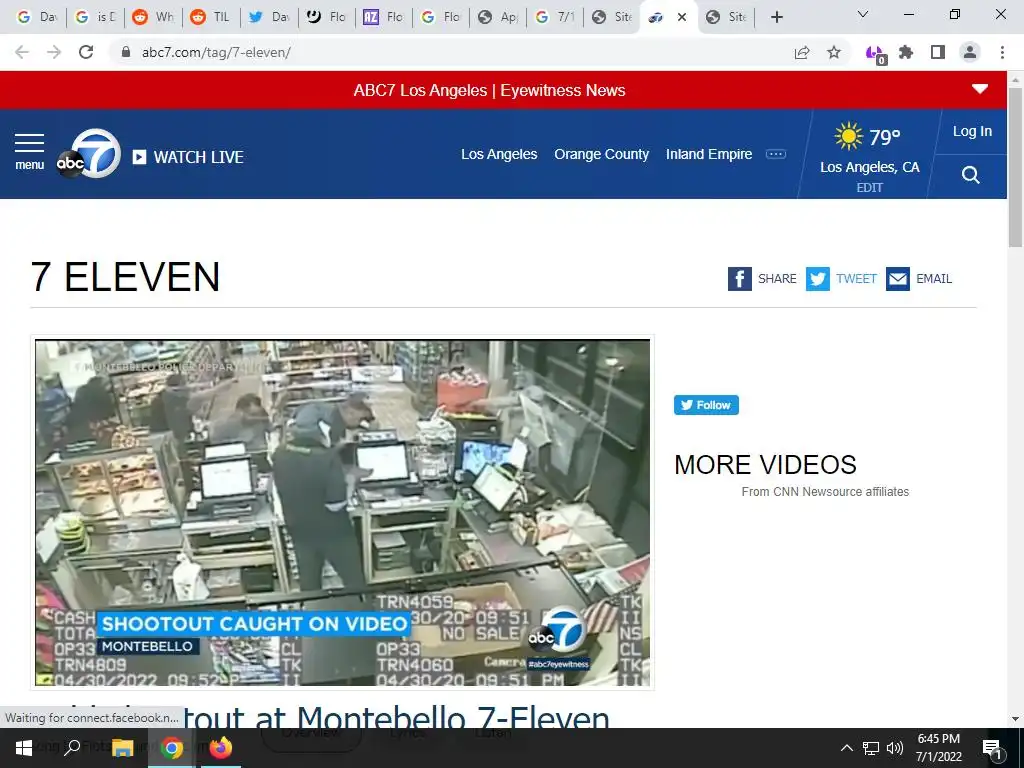Click the purple extension icon with badge
The width and height of the screenshot is (1024, 768).
pos(875,54)
